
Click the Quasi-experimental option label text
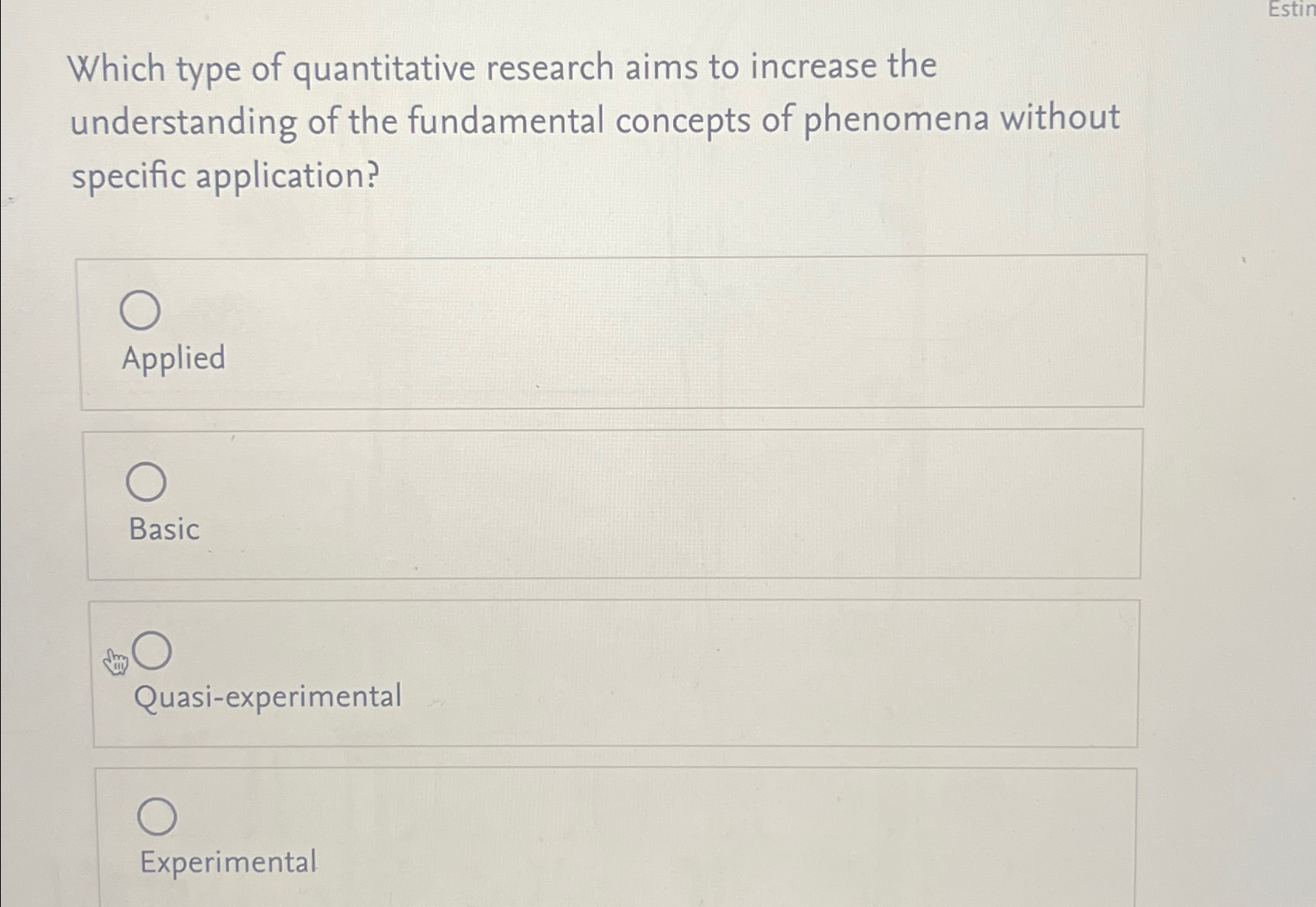[267, 696]
